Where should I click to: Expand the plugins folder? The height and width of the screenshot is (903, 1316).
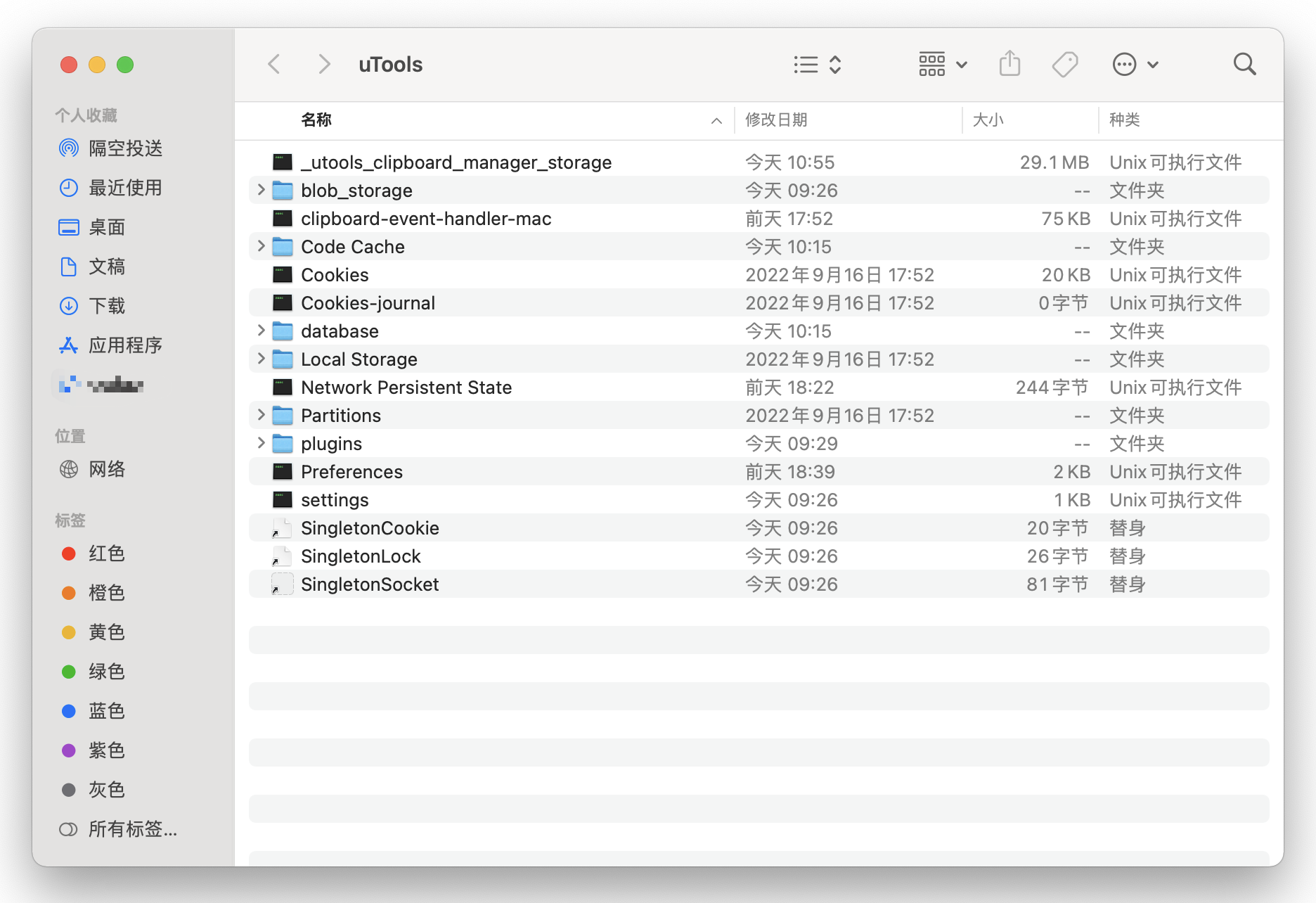click(x=261, y=443)
